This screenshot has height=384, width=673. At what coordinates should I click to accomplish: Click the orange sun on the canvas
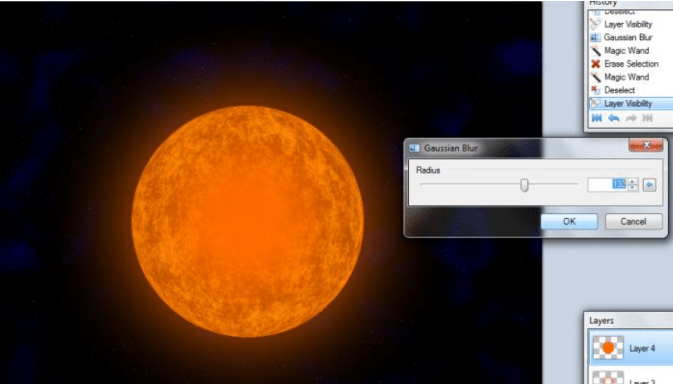tap(248, 221)
